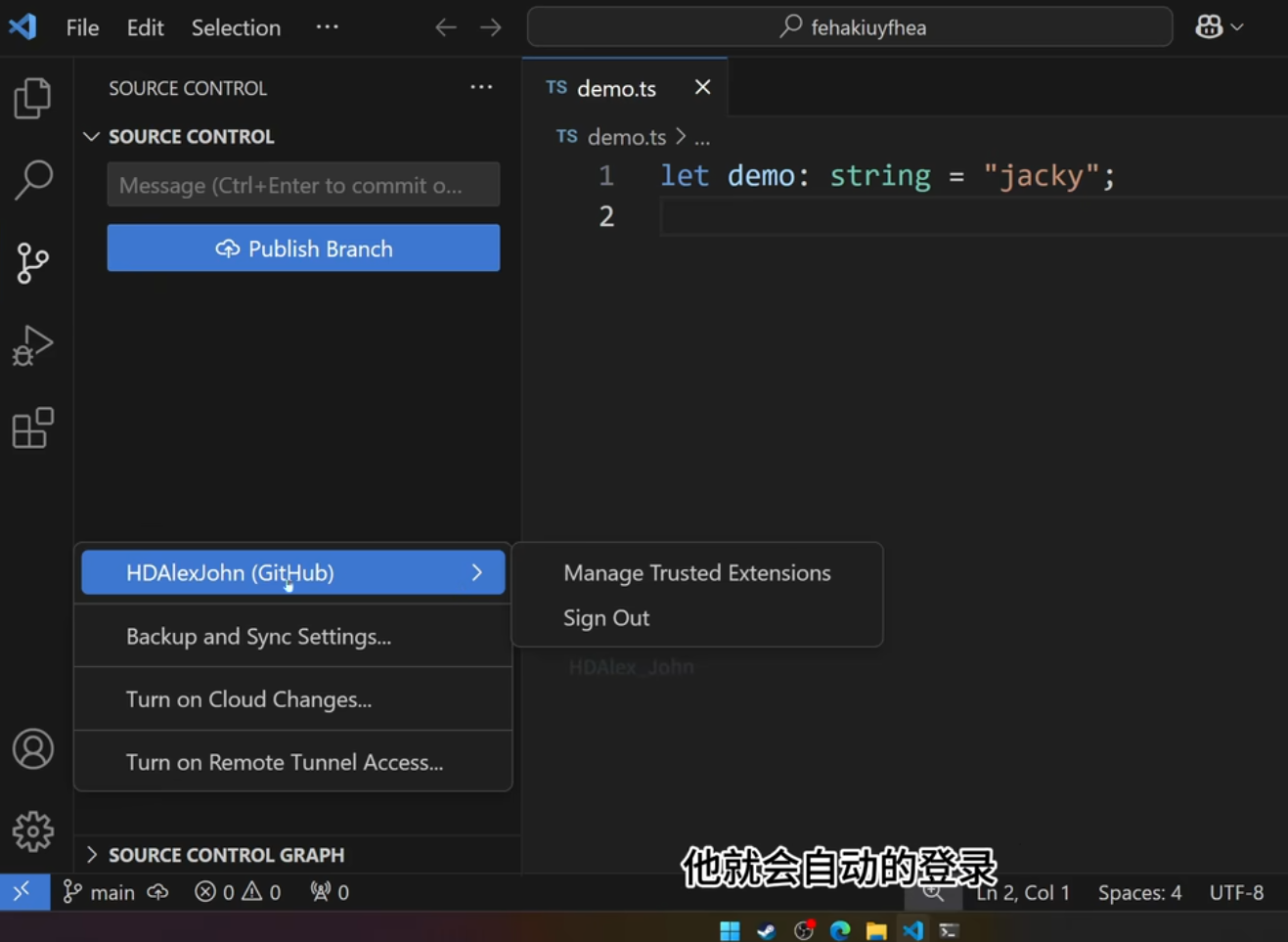1288x942 pixels.
Task: Open the menu bar overflow ellipsis
Action: point(327,27)
